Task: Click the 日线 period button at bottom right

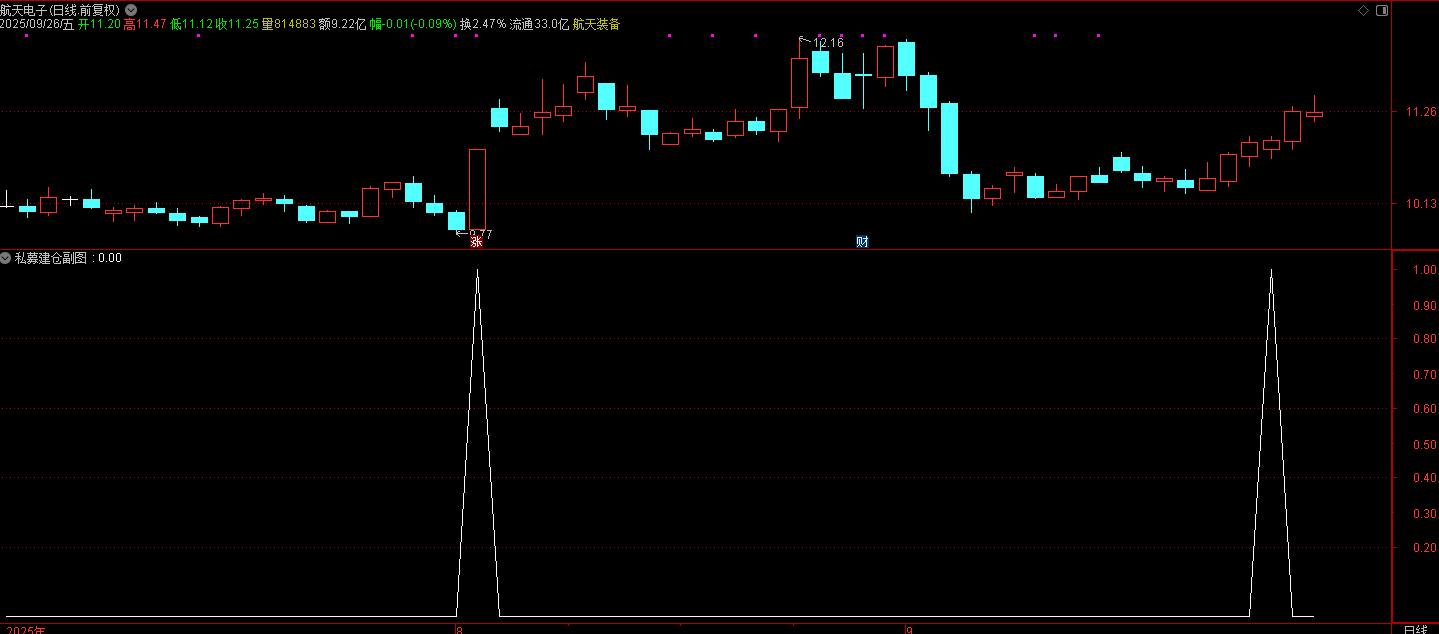Action: point(1415,629)
